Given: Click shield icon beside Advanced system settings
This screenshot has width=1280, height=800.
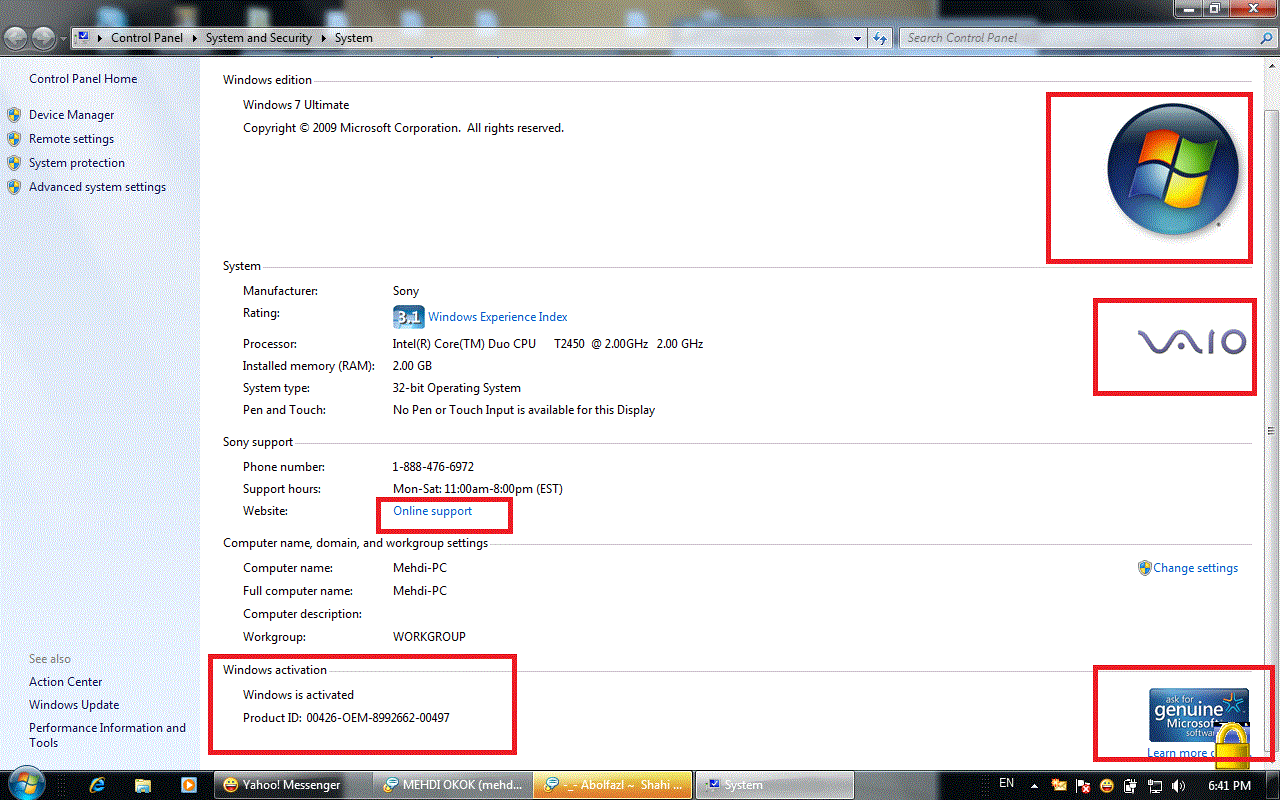Looking at the screenshot, I should pyautogui.click(x=14, y=187).
